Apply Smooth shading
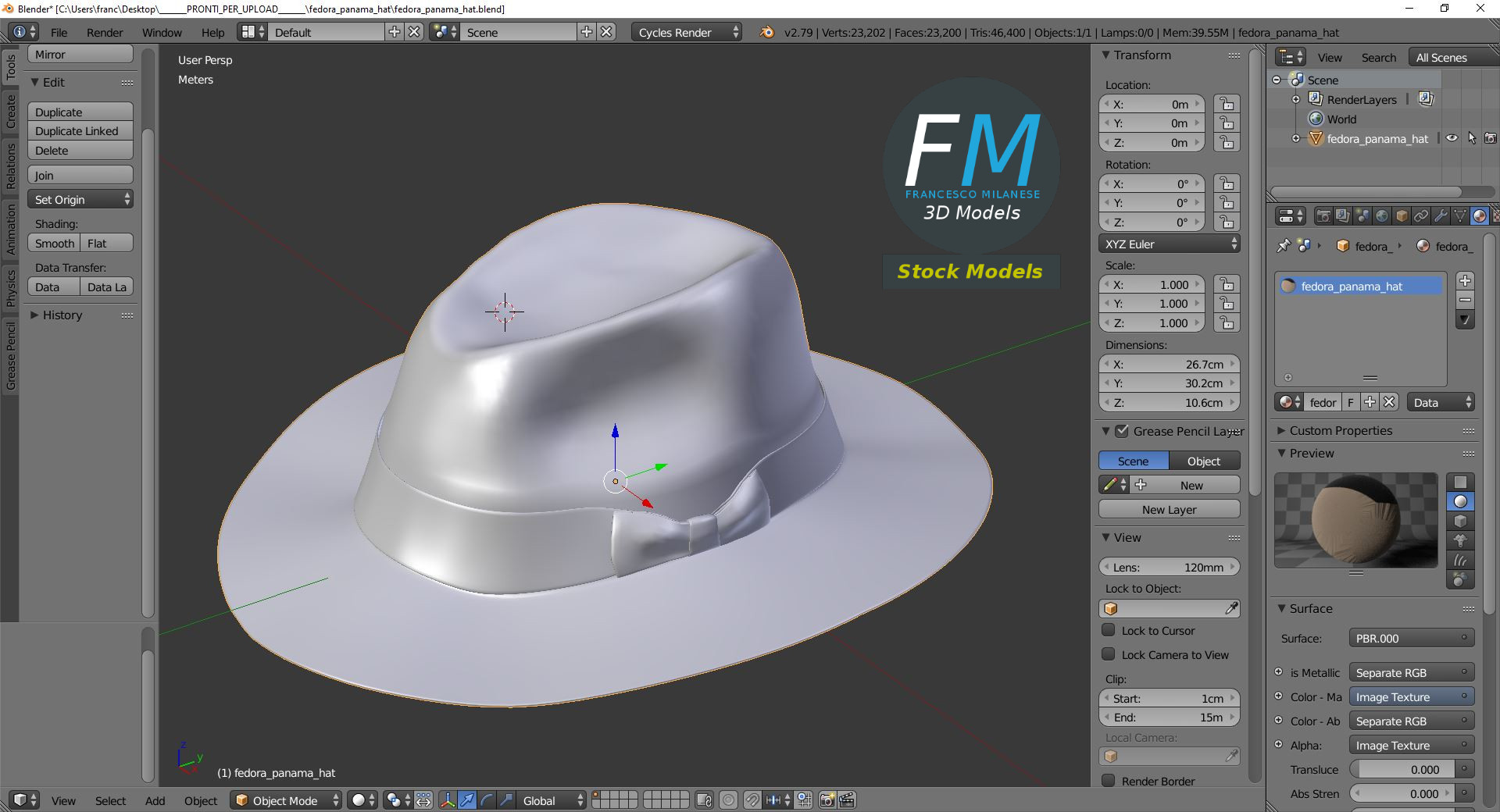The width and height of the screenshot is (1500, 812). (54, 244)
